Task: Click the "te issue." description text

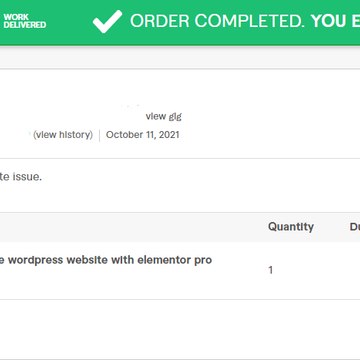Action: (21, 177)
